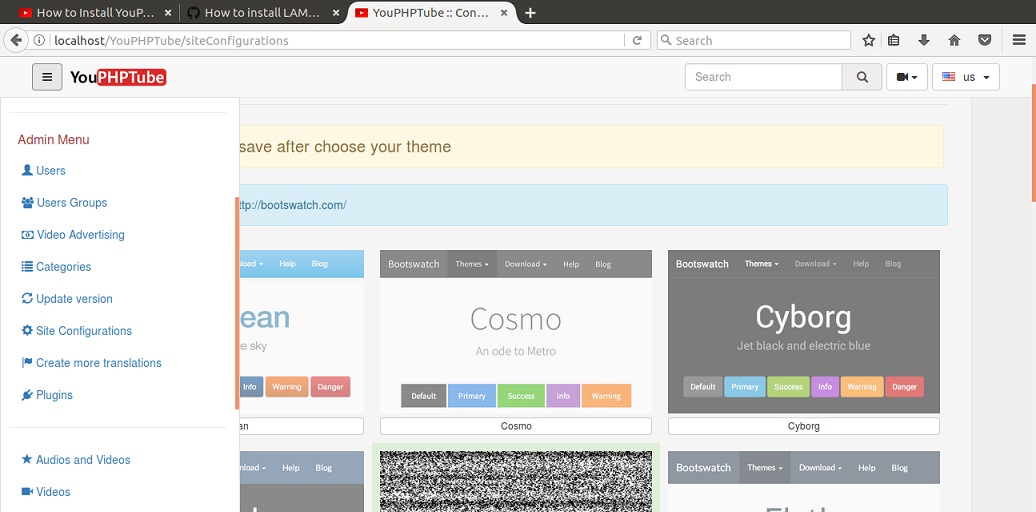Screen dimensions: 1036x512
Task: Focus the YouPHPTube search field
Action: (x=764, y=77)
